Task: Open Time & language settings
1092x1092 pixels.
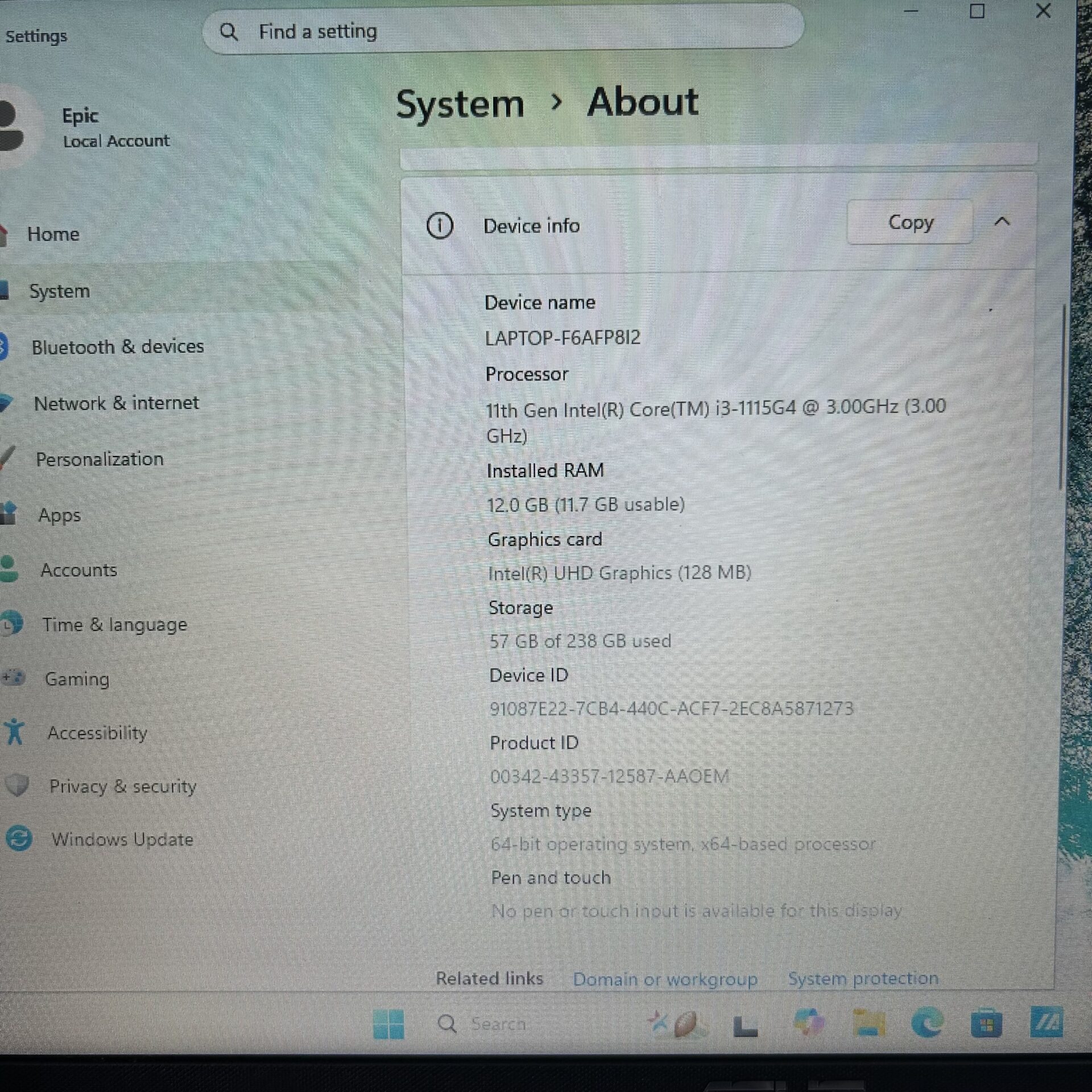Action: pos(114,624)
